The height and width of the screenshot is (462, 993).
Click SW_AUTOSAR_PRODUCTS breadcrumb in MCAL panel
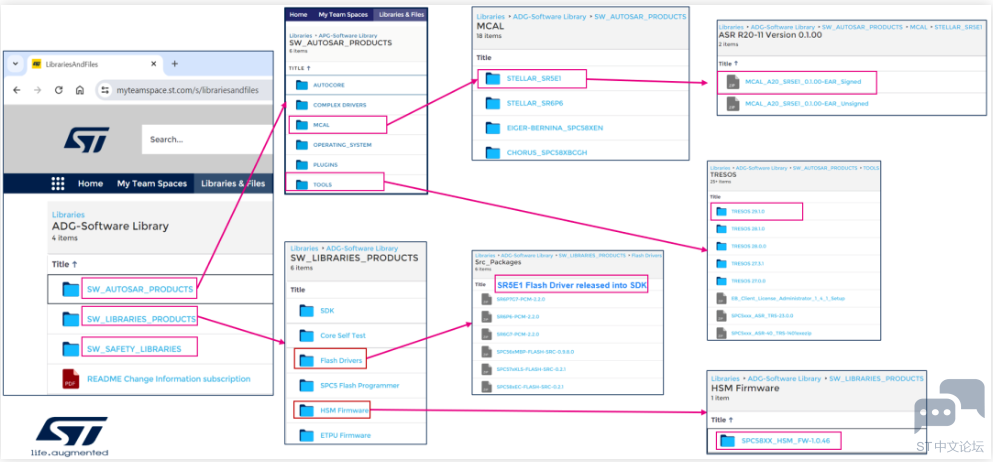[640, 16]
